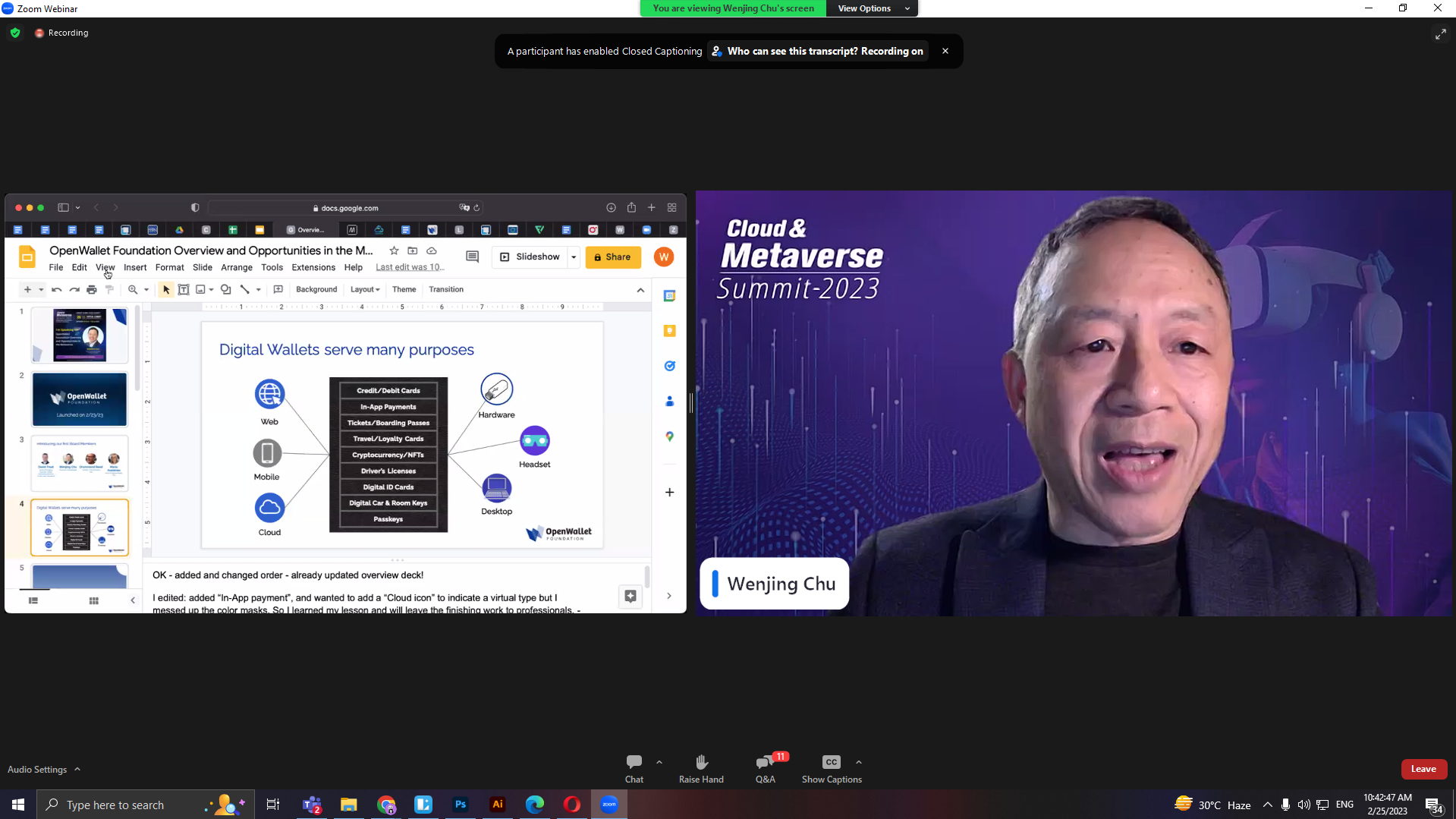Screen dimensions: 1456x819
Task: Select slide 1 thumbnail
Action: [x=80, y=335]
